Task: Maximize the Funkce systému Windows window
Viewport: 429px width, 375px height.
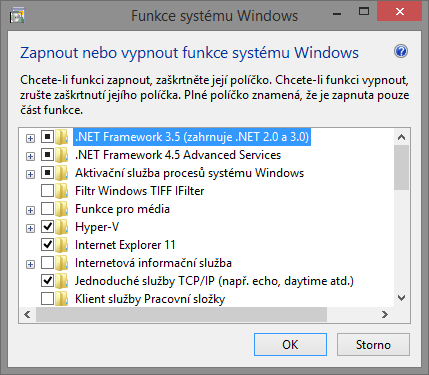Action: click(x=364, y=12)
